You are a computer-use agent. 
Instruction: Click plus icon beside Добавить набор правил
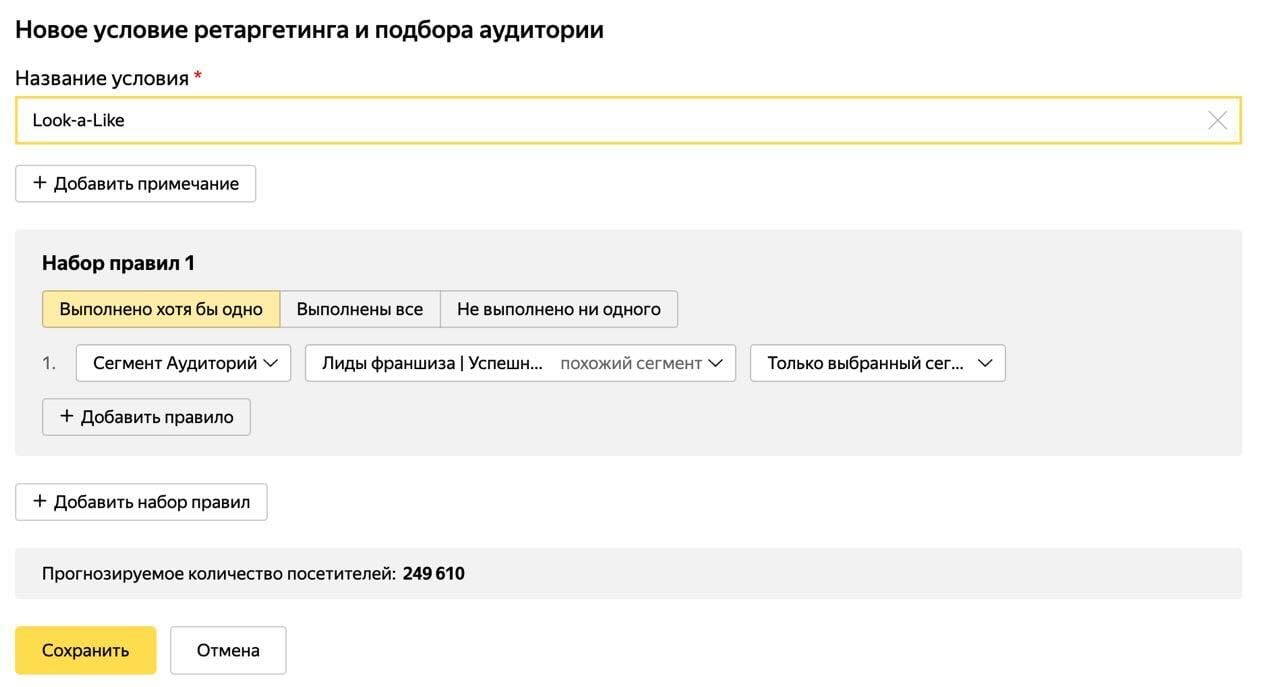[40, 502]
